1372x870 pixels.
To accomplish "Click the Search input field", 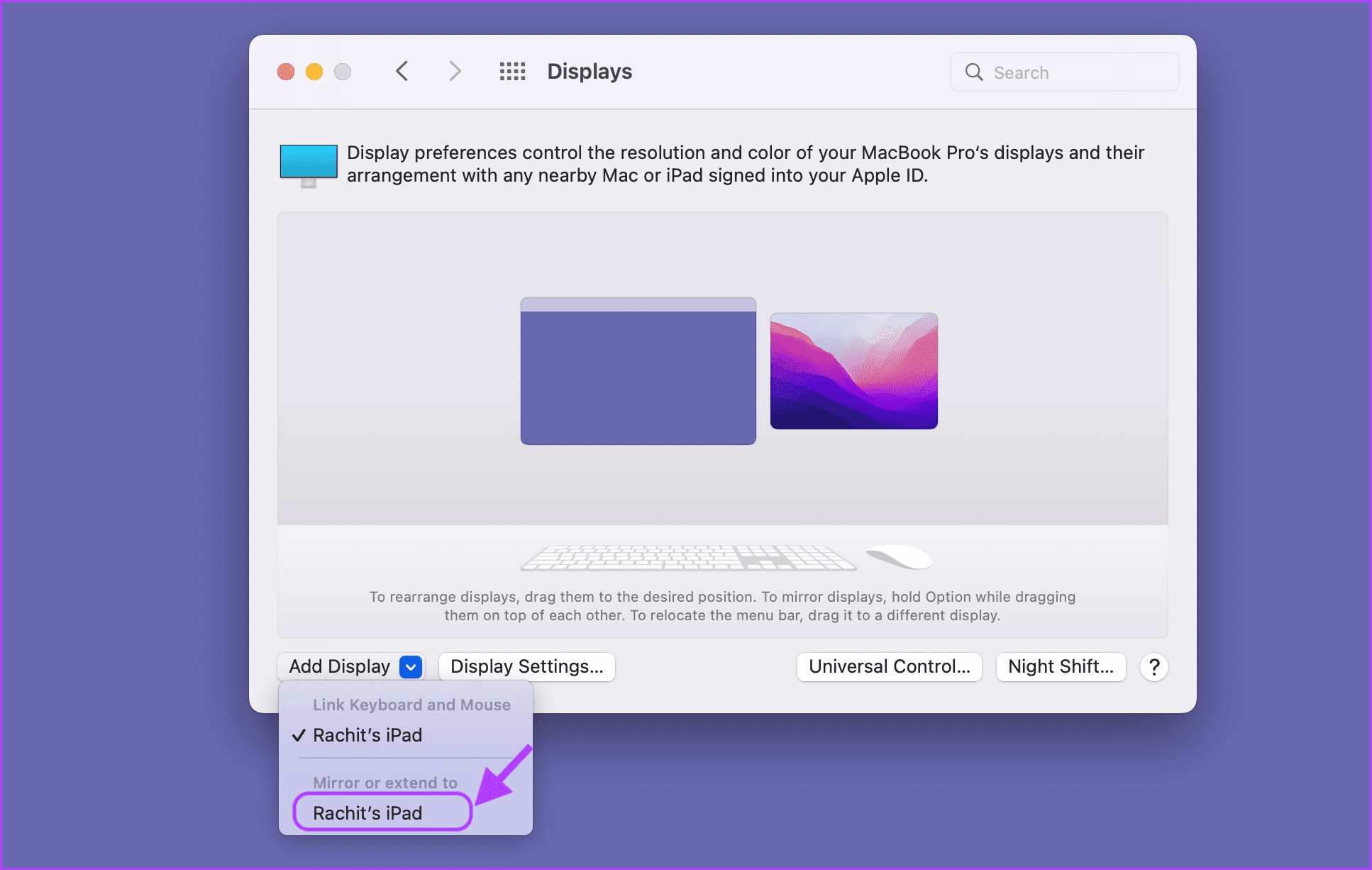I will point(1065,72).
